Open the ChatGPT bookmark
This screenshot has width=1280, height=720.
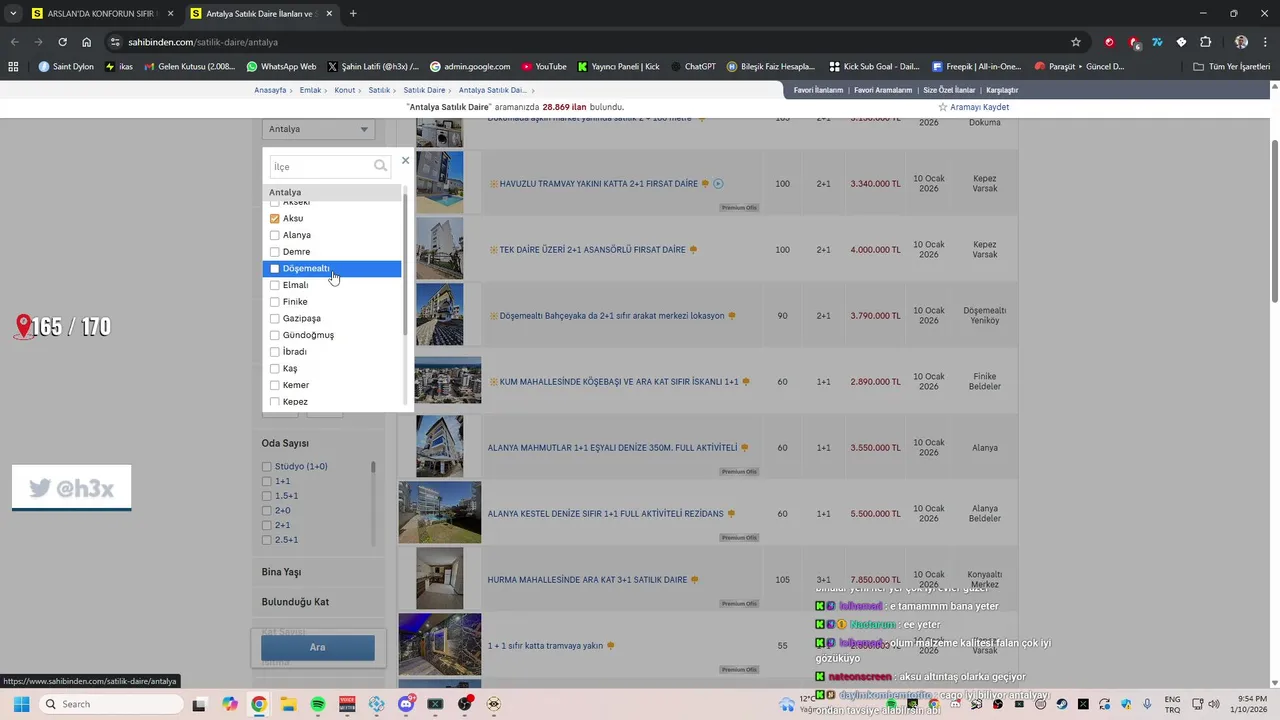[693, 67]
